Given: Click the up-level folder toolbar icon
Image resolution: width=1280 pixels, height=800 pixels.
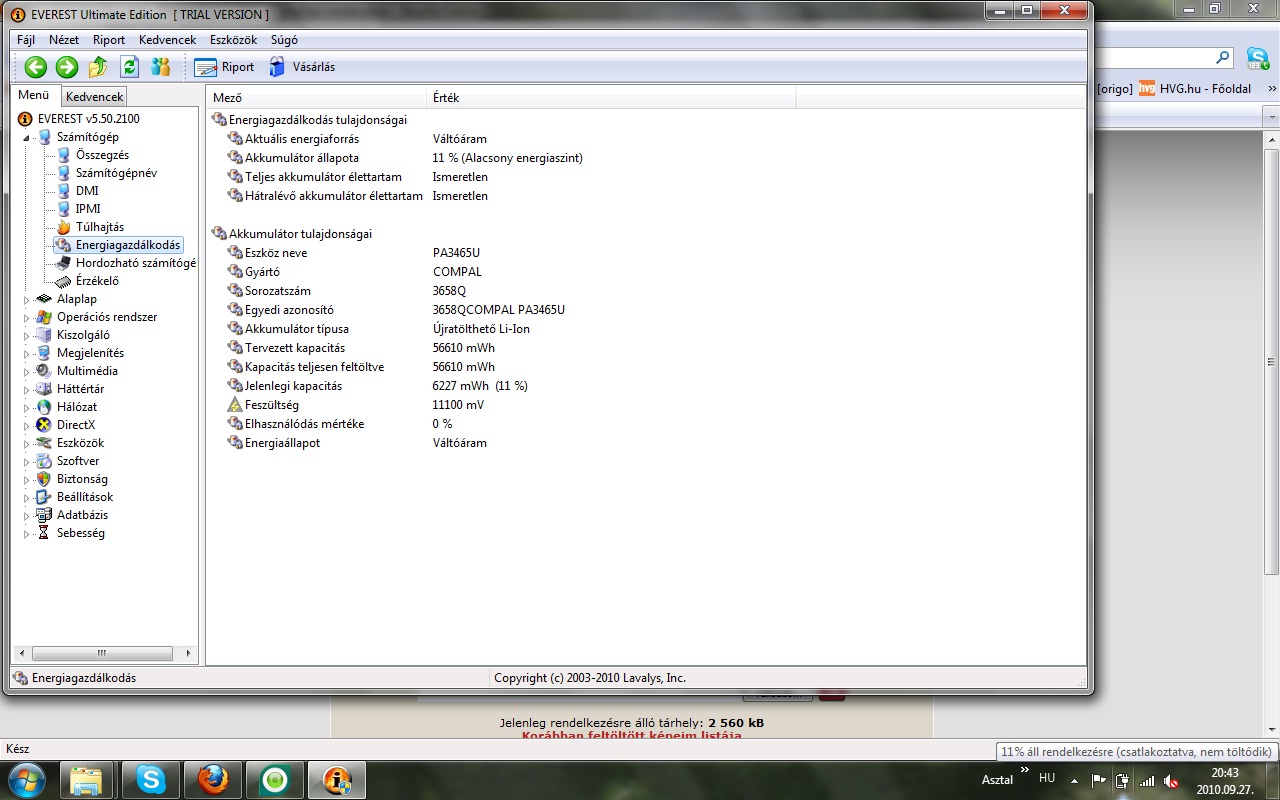Looking at the screenshot, I should click(x=98, y=67).
